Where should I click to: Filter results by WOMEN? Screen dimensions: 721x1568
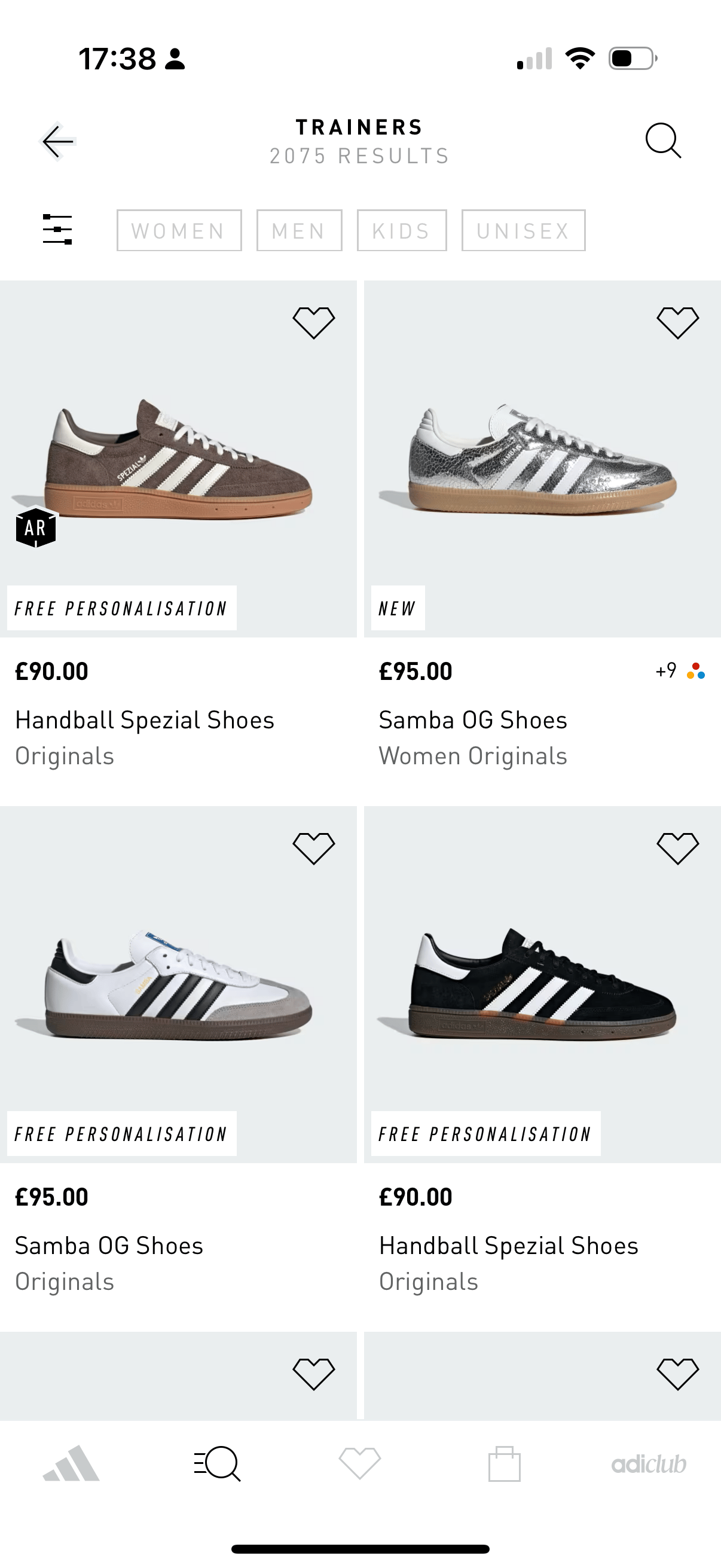pyautogui.click(x=178, y=230)
